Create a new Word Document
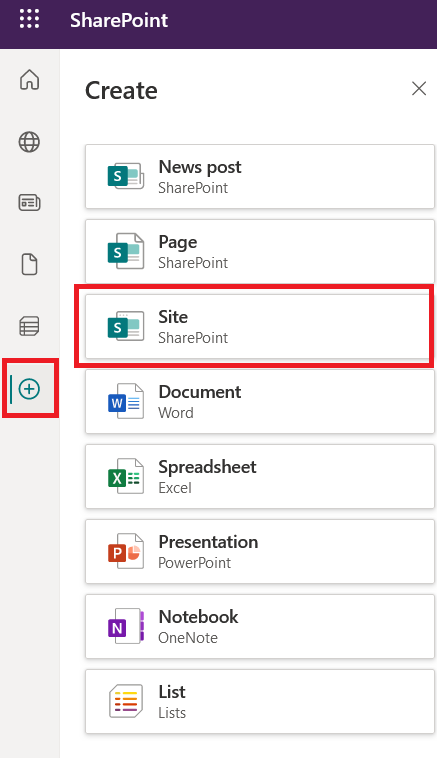The image size is (437, 758). click(x=260, y=401)
